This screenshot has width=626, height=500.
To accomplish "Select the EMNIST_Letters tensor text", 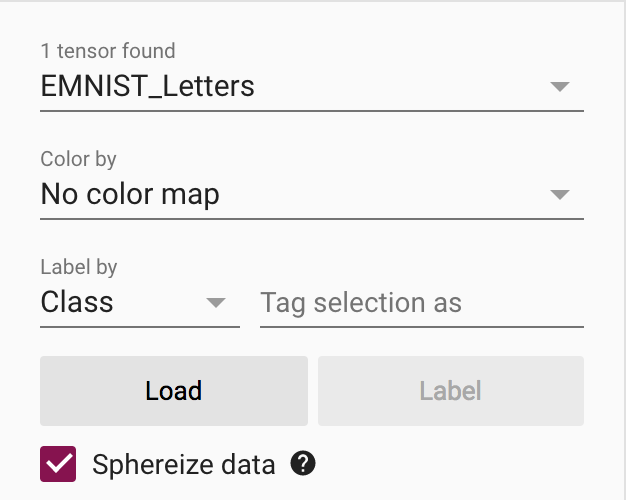I will pyautogui.click(x=147, y=87).
